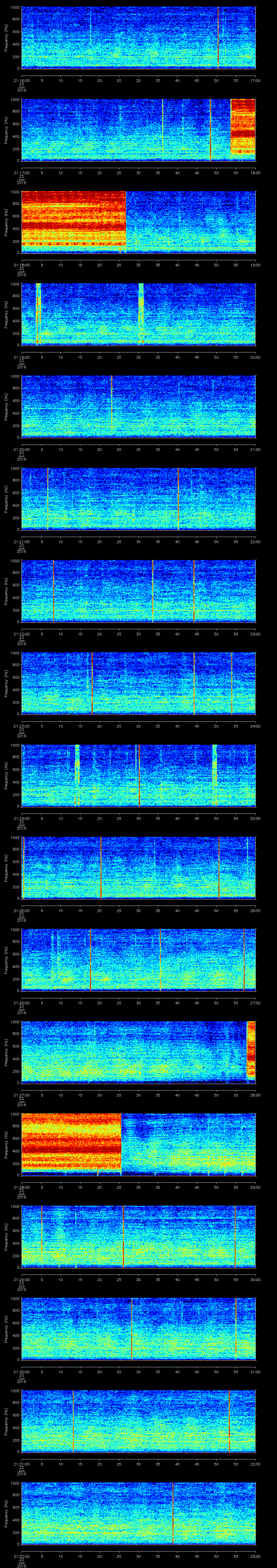Click the 32:00 end time label
Viewport: 277px width, 1568px height.
(x=255, y=1464)
